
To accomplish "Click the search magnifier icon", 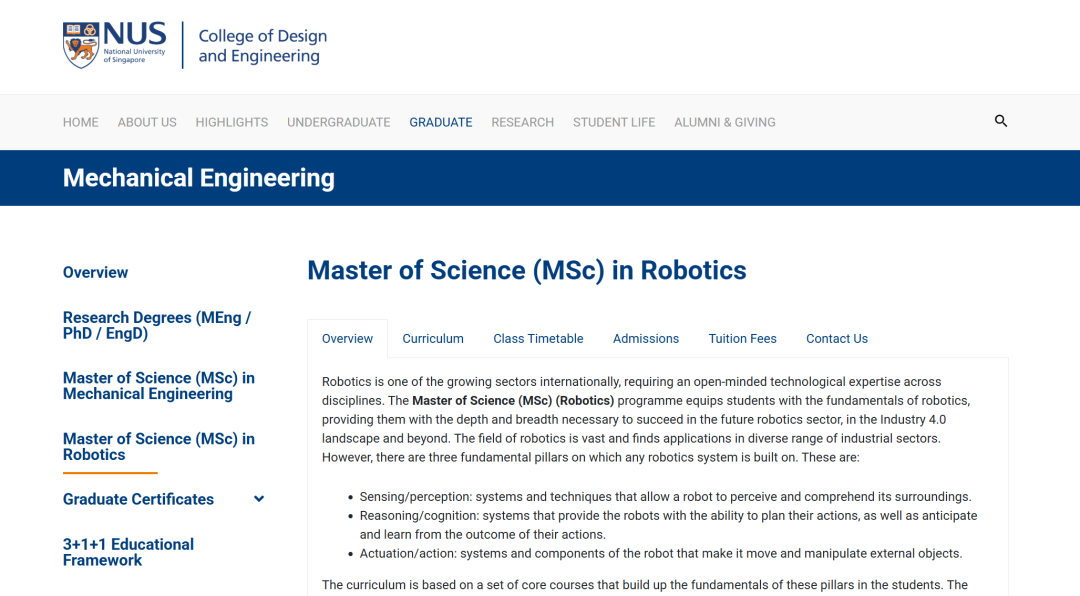I will 1001,121.
